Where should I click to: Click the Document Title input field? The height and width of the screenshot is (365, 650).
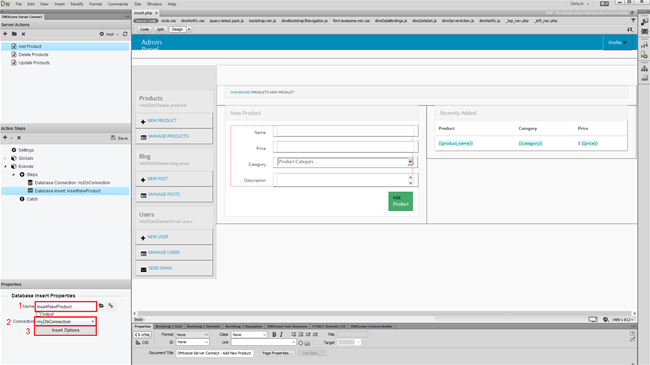[x=215, y=353]
